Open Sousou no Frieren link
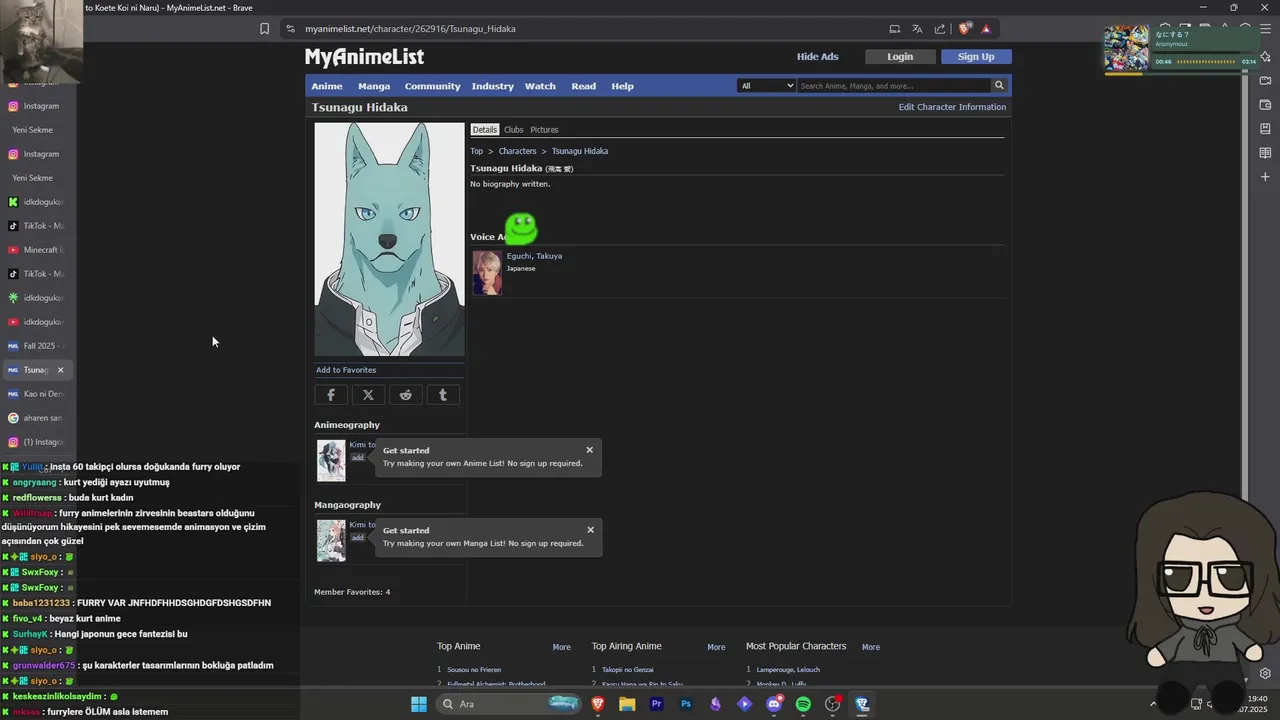1280x720 pixels. tap(474, 670)
